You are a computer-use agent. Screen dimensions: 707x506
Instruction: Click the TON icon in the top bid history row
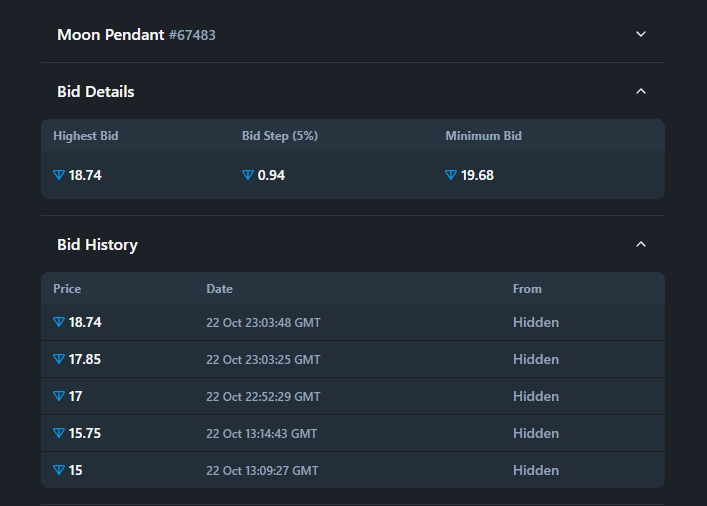(59, 322)
